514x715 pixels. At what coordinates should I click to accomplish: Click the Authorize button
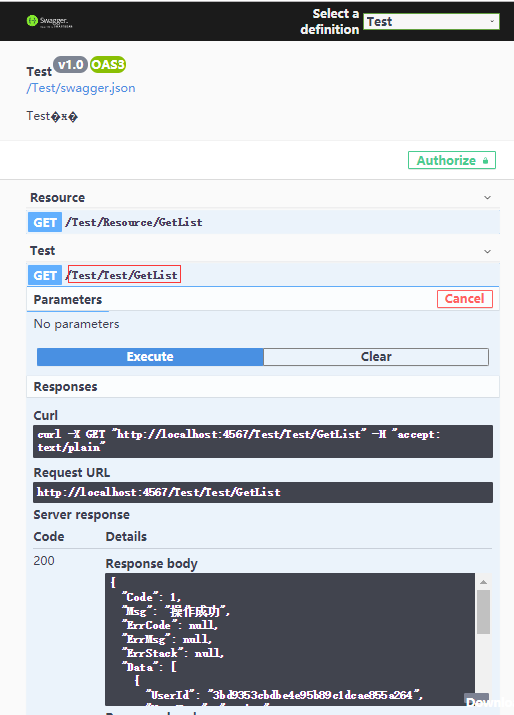click(452, 161)
